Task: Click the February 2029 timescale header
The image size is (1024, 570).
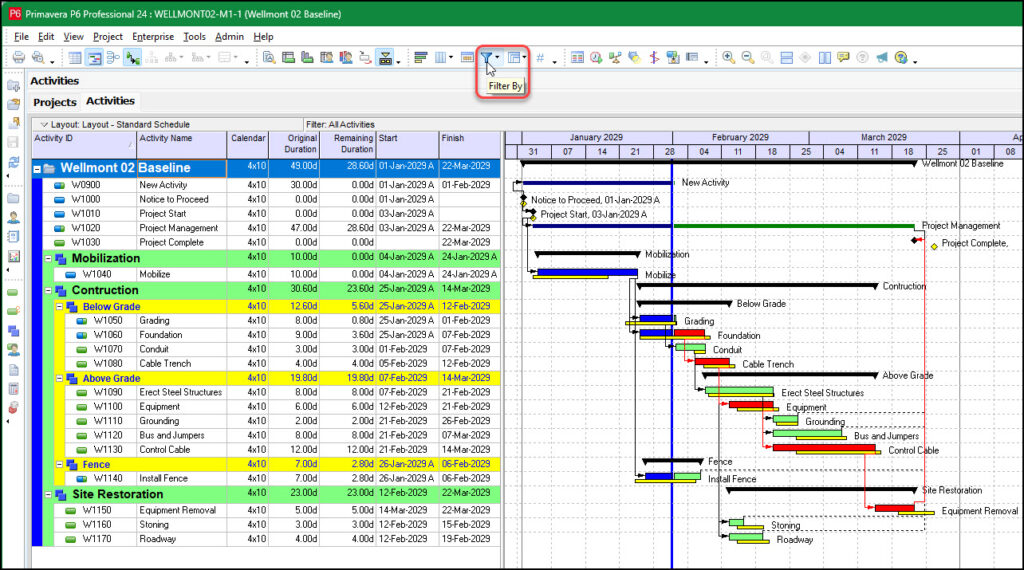Action: 740,137
